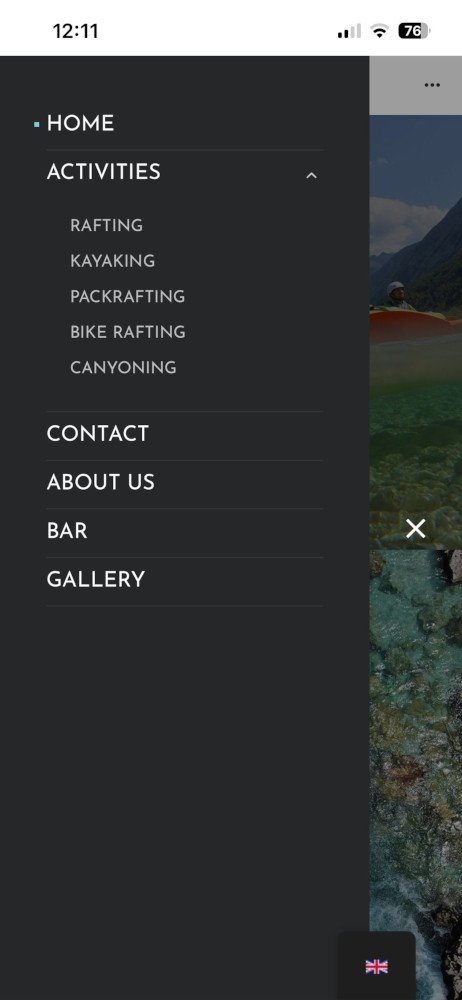This screenshot has height=1000, width=462.
Task: Open the Rafting submenu link
Action: coord(107,225)
